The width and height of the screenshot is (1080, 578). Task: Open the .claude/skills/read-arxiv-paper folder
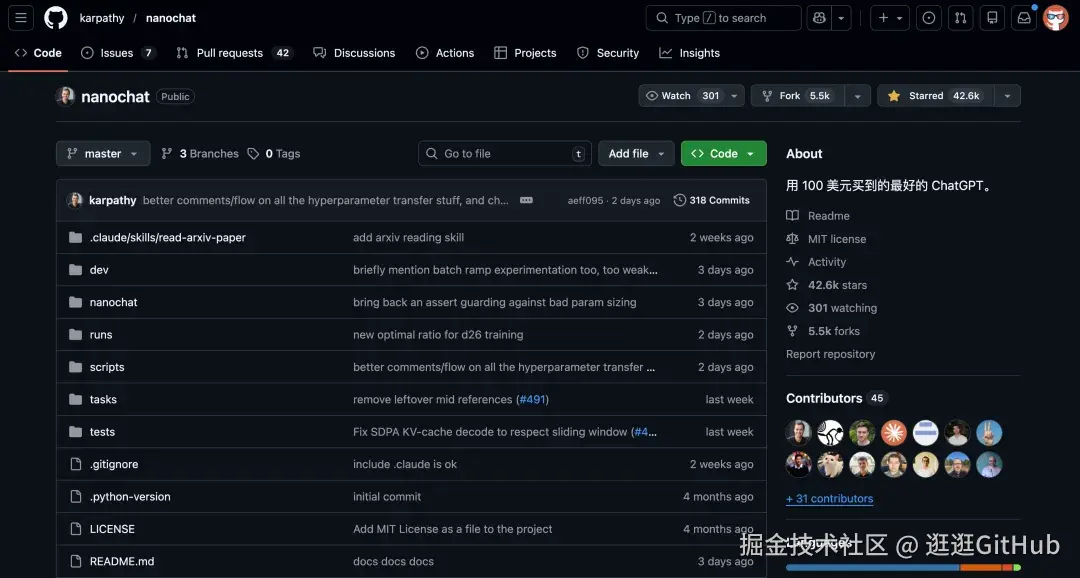[167, 237]
